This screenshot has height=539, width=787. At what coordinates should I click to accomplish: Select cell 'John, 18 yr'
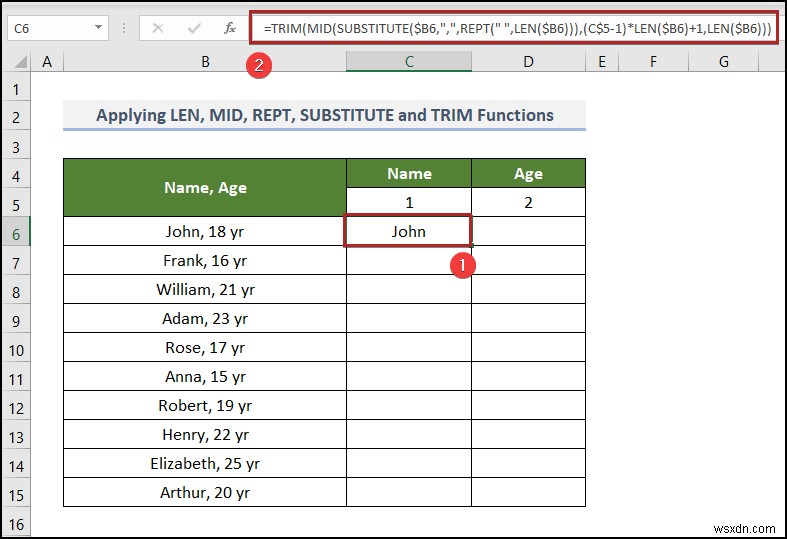point(205,231)
